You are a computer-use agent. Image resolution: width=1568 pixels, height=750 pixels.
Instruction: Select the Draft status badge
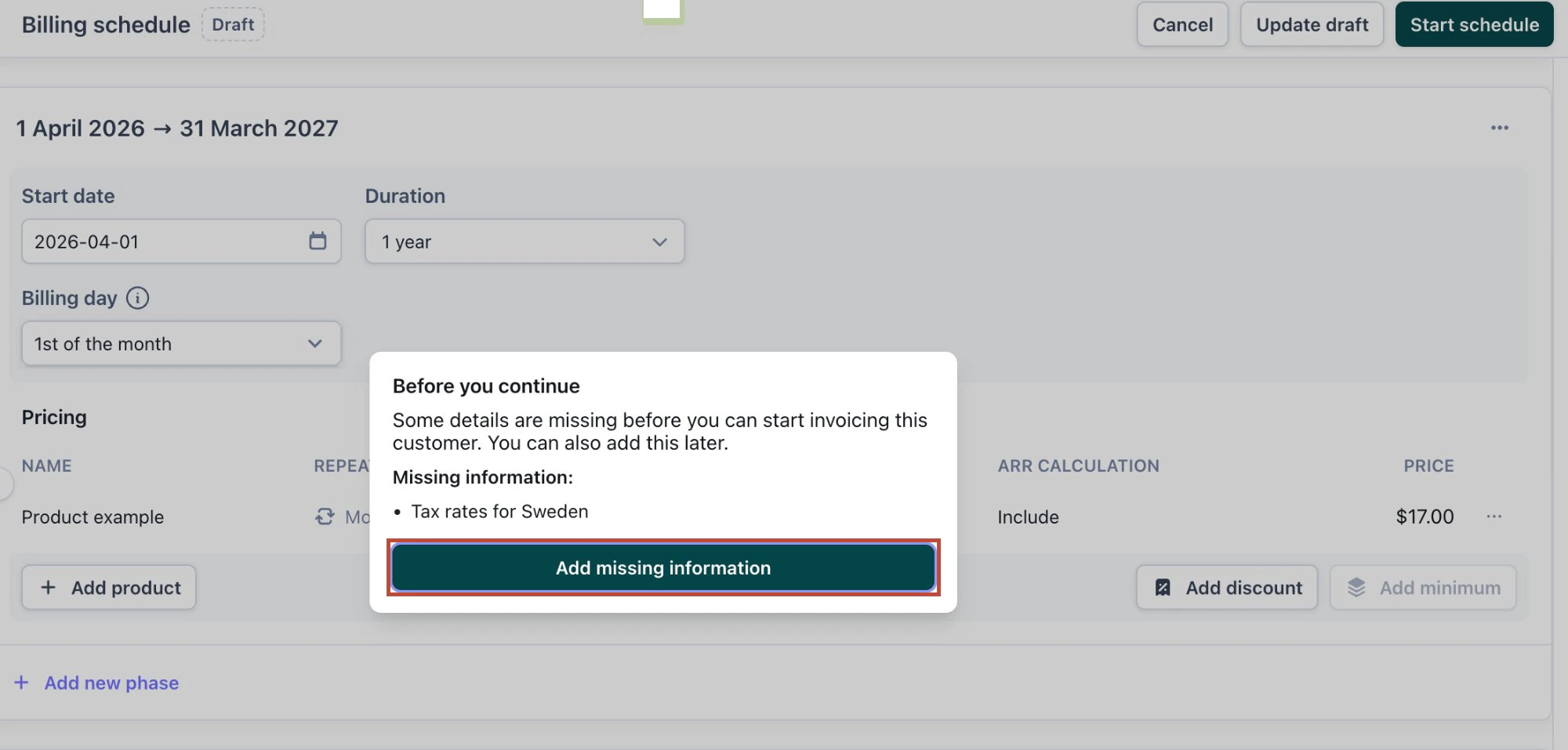pos(233,24)
